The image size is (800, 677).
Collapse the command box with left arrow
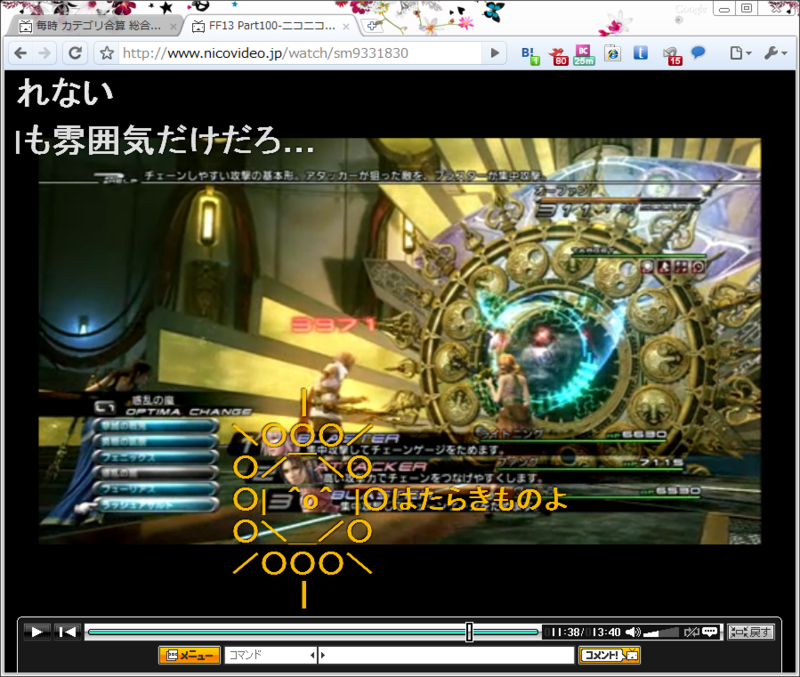point(313,655)
